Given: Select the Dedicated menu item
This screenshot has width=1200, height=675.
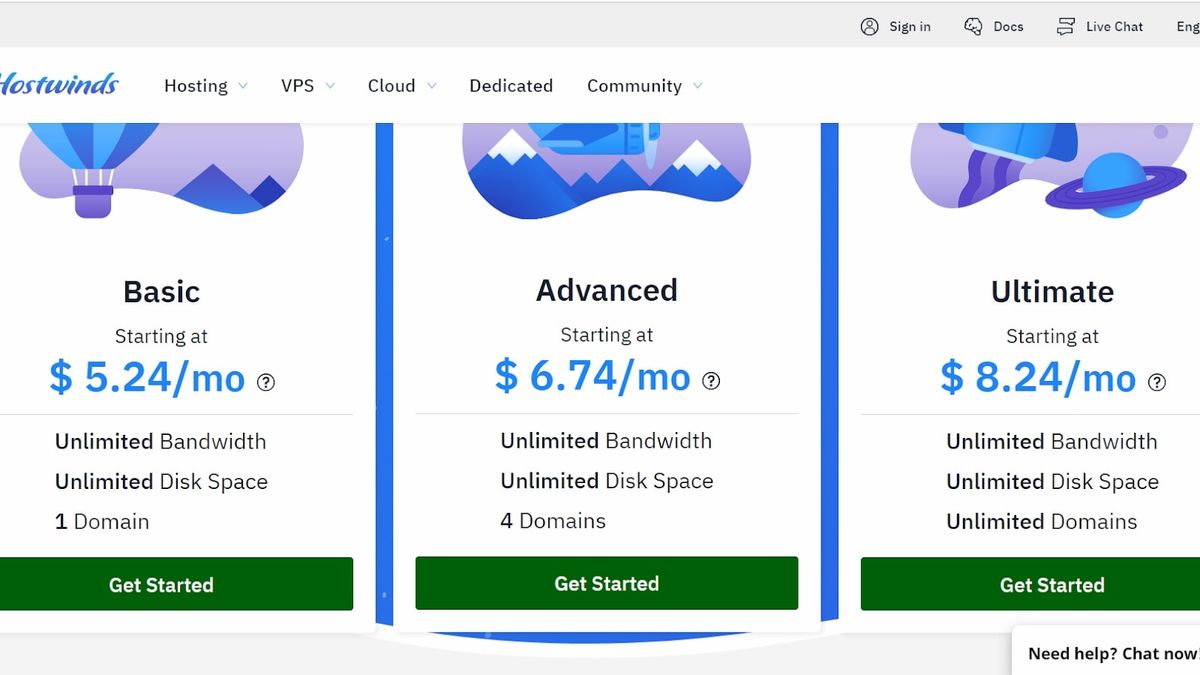Looking at the screenshot, I should (x=511, y=86).
